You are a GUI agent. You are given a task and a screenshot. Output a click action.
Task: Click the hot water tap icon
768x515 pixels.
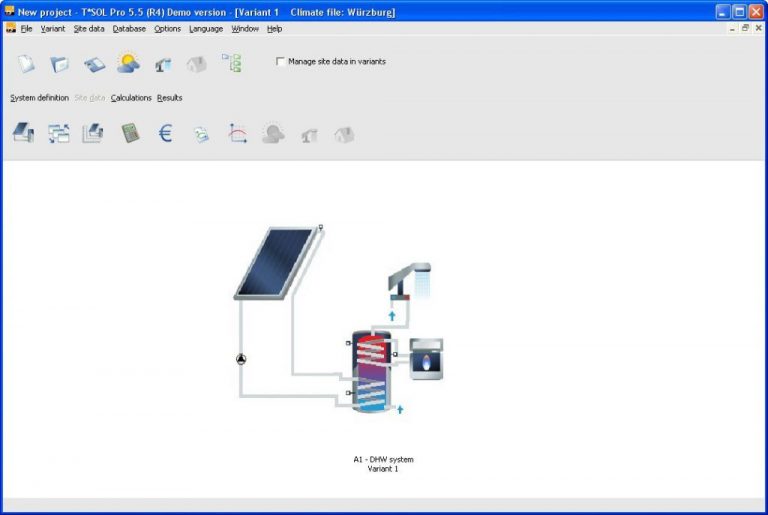[x=162, y=64]
